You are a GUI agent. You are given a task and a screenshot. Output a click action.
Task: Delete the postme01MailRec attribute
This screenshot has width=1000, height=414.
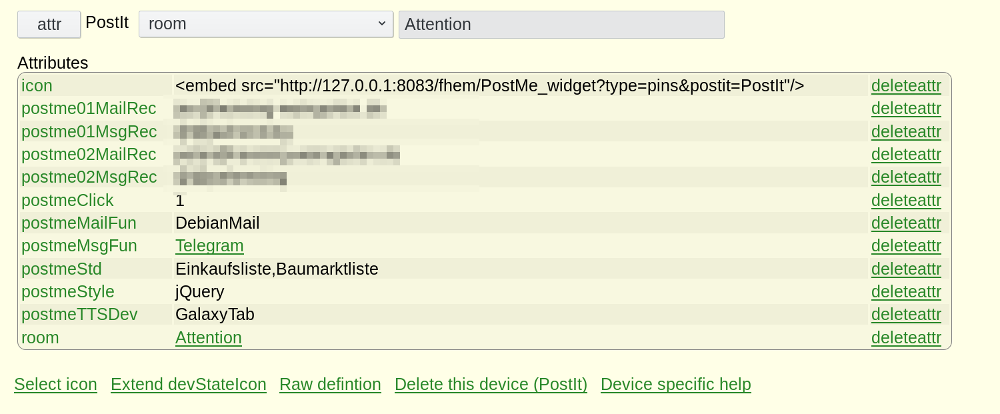pos(906,108)
